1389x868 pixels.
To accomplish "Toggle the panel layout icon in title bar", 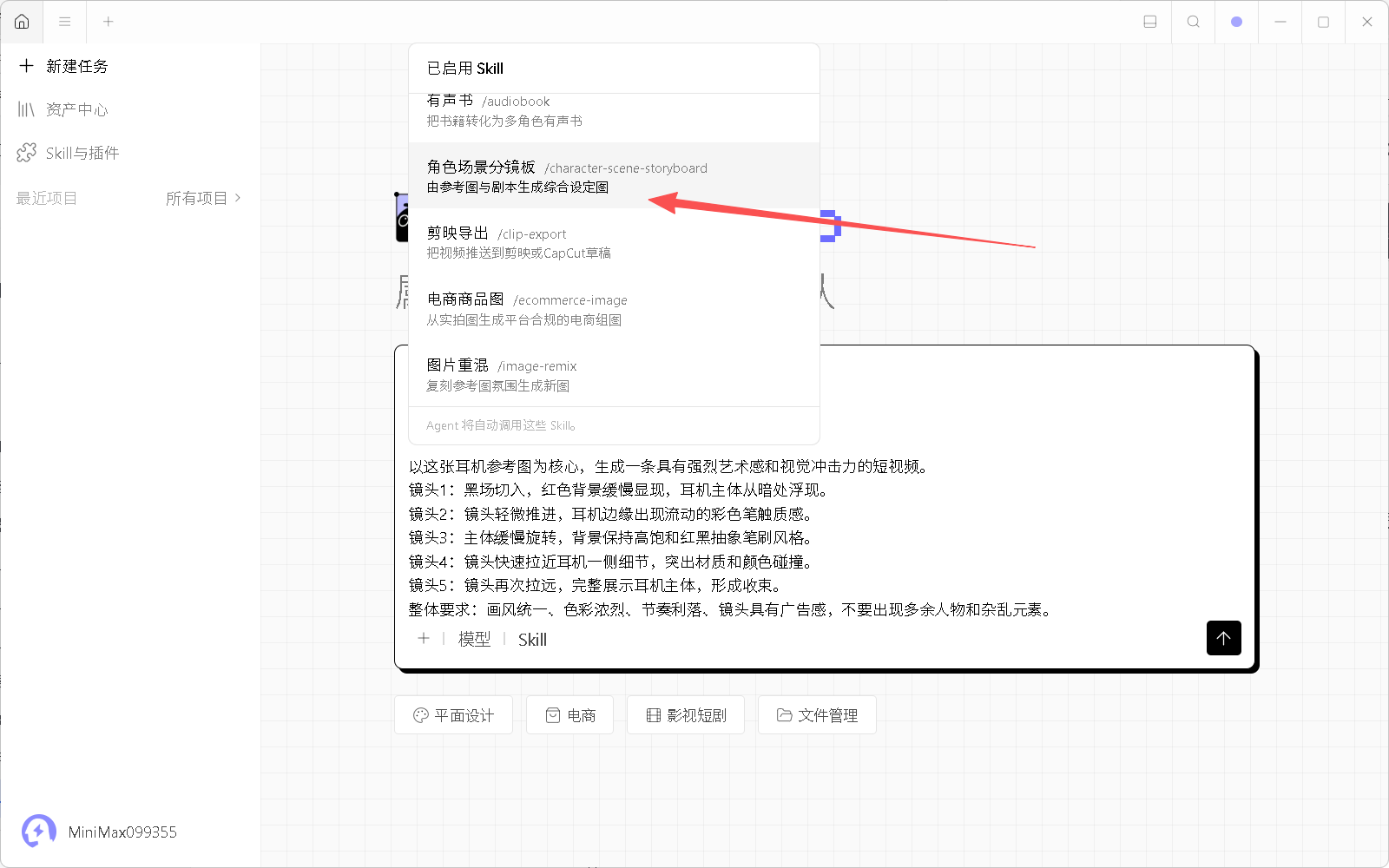I will click(x=1150, y=22).
